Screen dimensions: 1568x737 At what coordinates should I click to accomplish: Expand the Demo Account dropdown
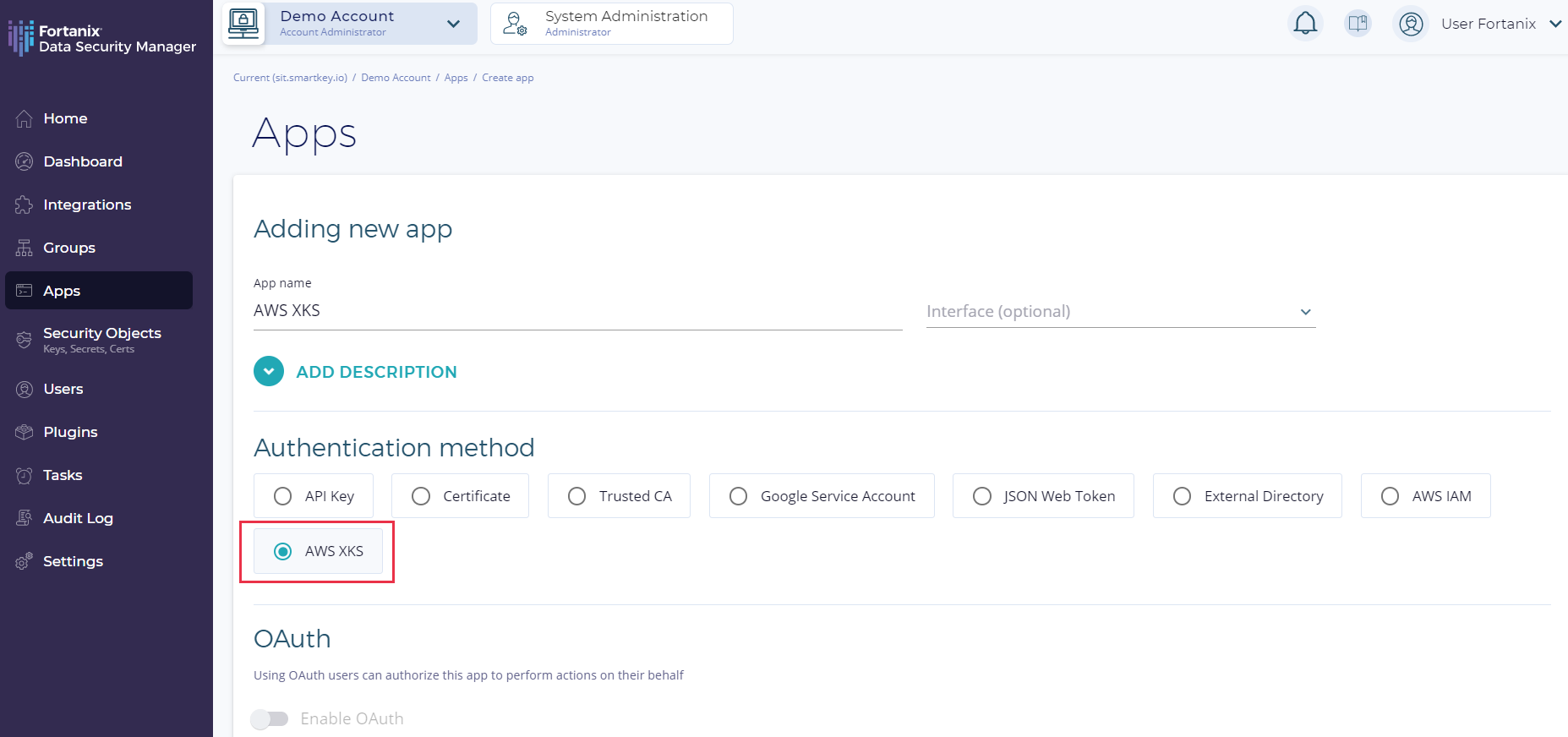[x=453, y=24]
